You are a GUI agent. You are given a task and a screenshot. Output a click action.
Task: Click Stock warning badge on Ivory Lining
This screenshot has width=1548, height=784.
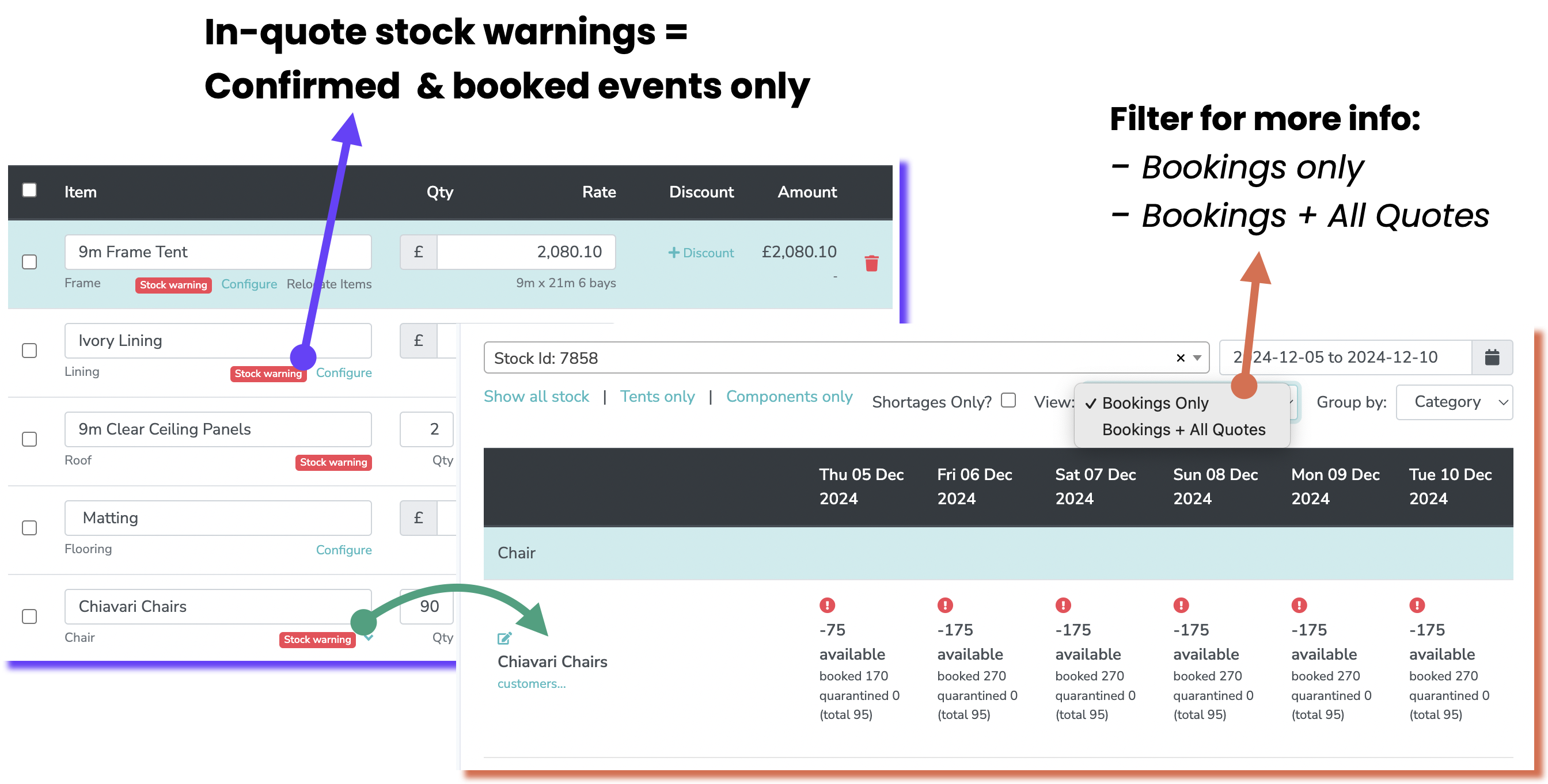pos(268,374)
